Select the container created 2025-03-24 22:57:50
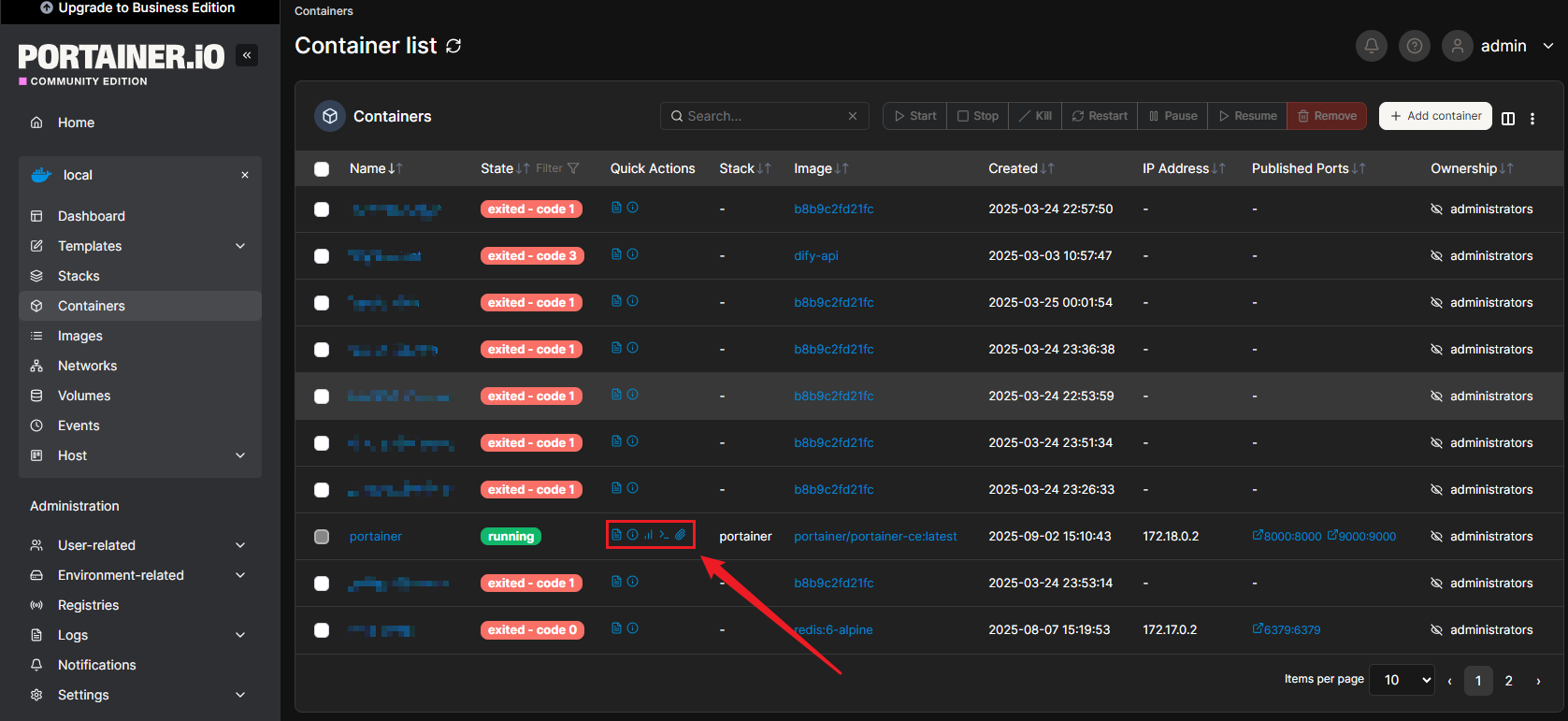1568x721 pixels. [x=322, y=209]
